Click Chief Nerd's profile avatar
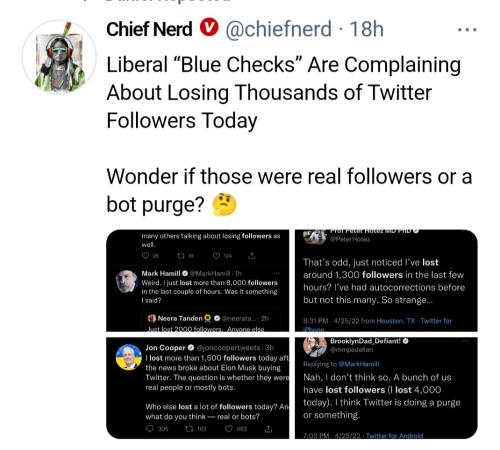 (x=59, y=57)
